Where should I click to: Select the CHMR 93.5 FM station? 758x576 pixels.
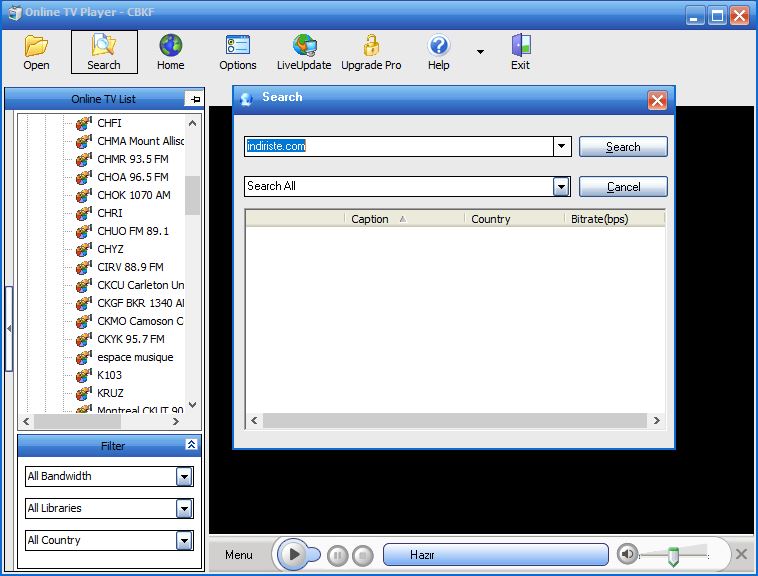[x=133, y=159]
